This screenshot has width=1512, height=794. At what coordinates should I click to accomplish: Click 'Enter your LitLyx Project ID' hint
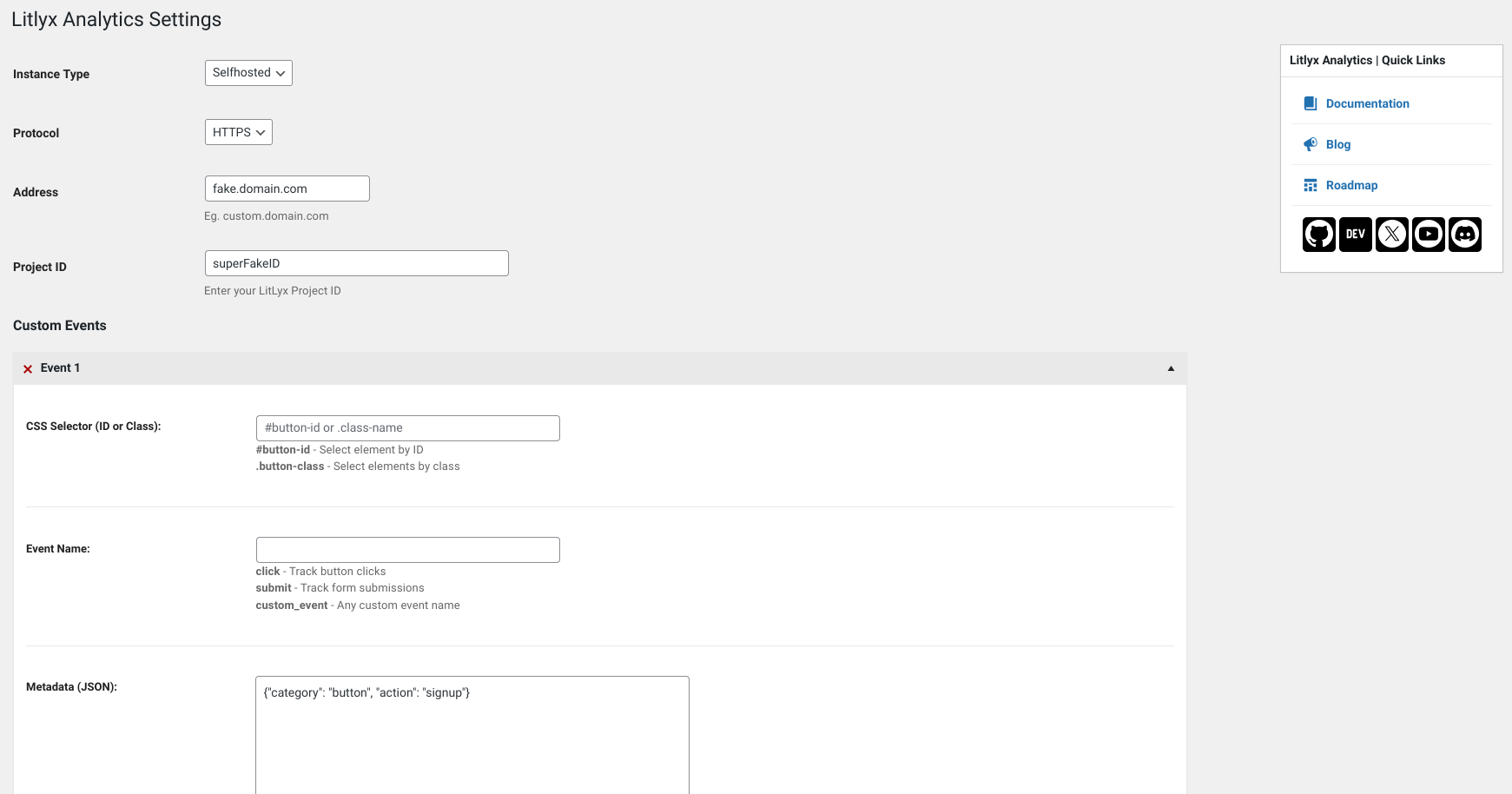(273, 291)
